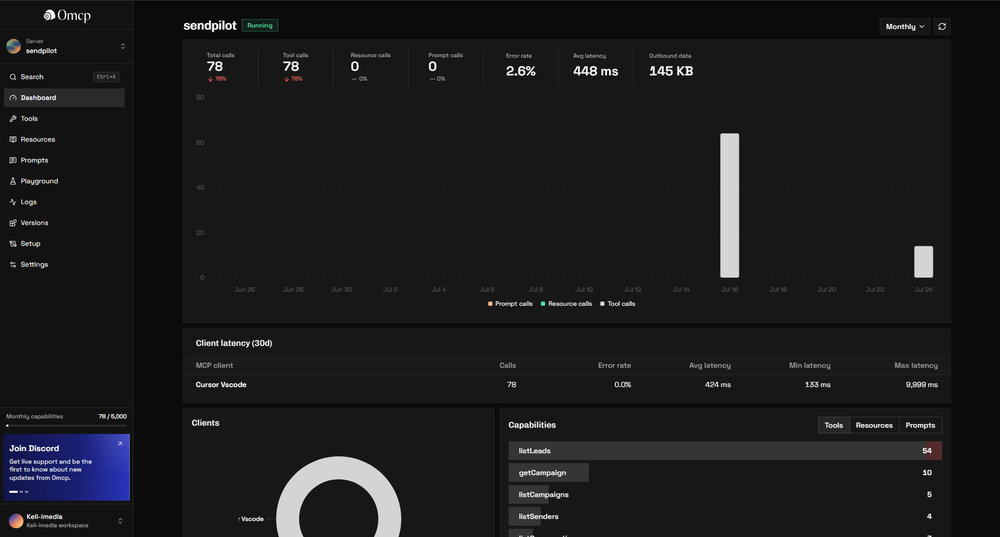
Task: Click the Discord banner carousel dots
Action: tap(18, 492)
